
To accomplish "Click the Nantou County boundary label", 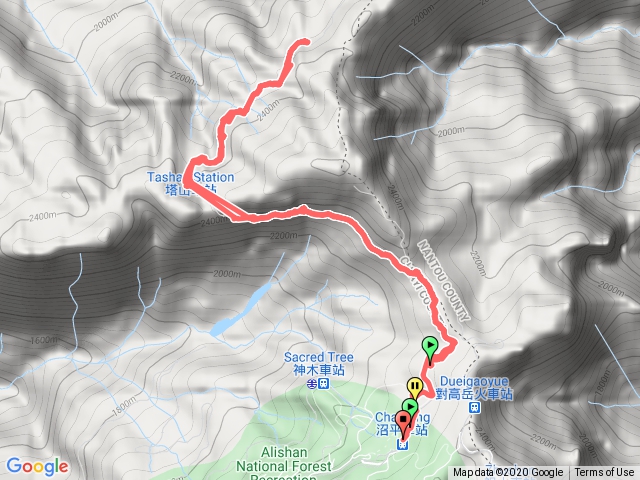I will (444, 281).
